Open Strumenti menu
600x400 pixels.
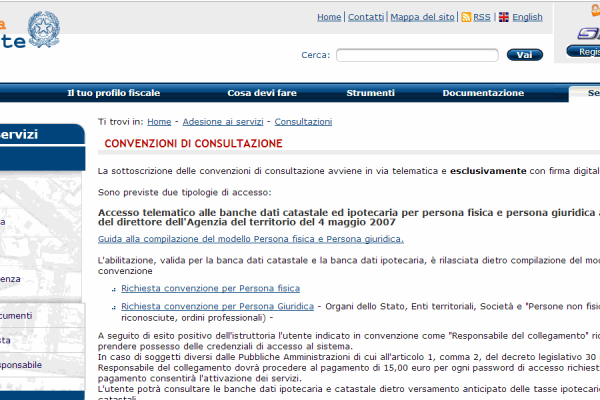370,93
